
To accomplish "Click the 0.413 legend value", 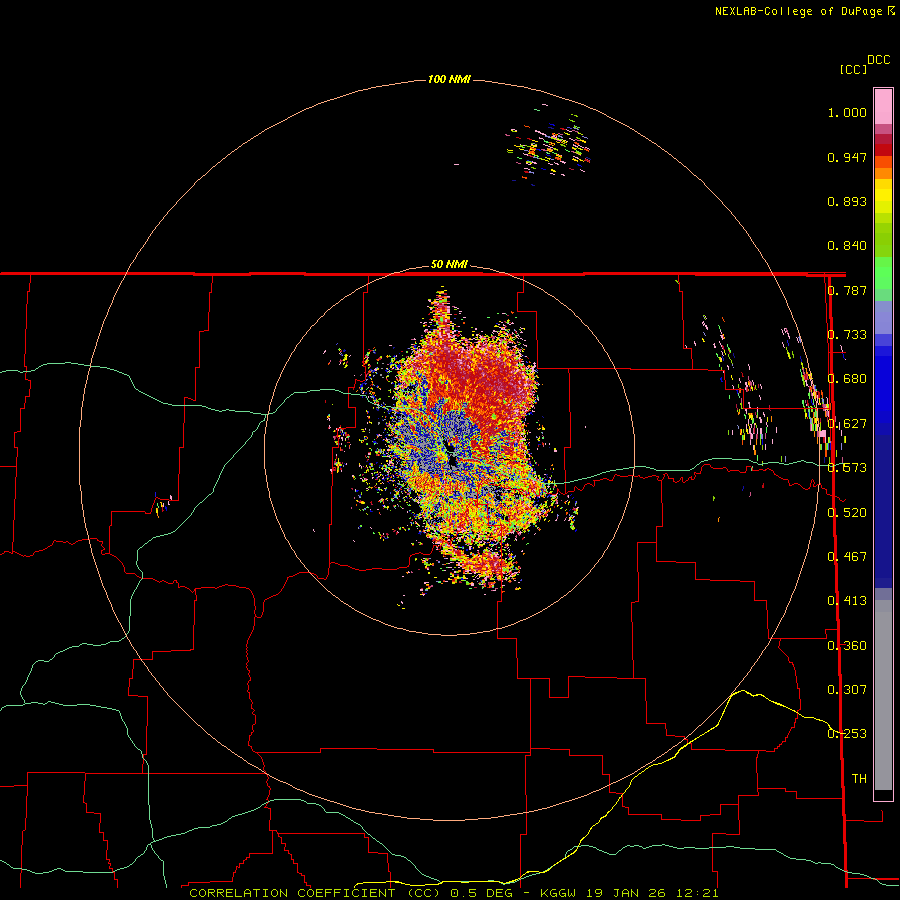I will coord(847,601).
